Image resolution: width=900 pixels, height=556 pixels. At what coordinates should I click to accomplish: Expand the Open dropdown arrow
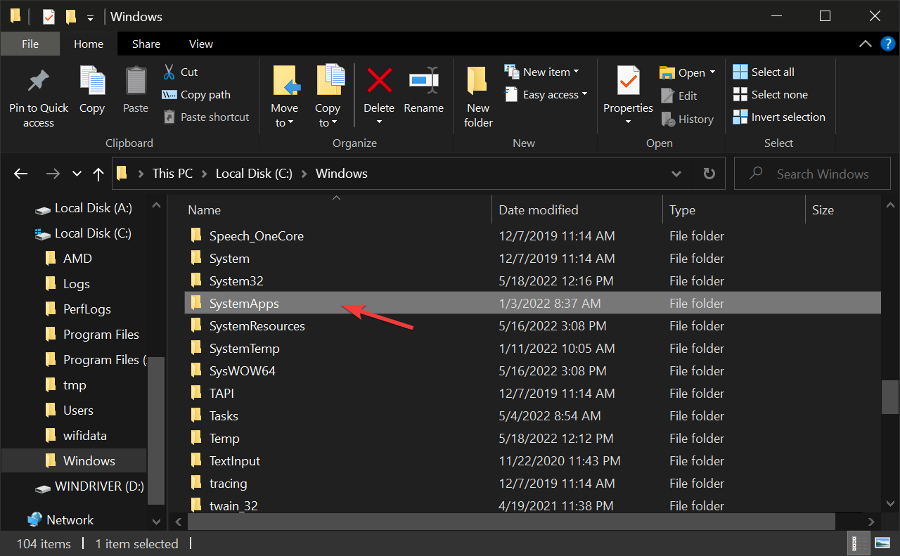tap(712, 72)
